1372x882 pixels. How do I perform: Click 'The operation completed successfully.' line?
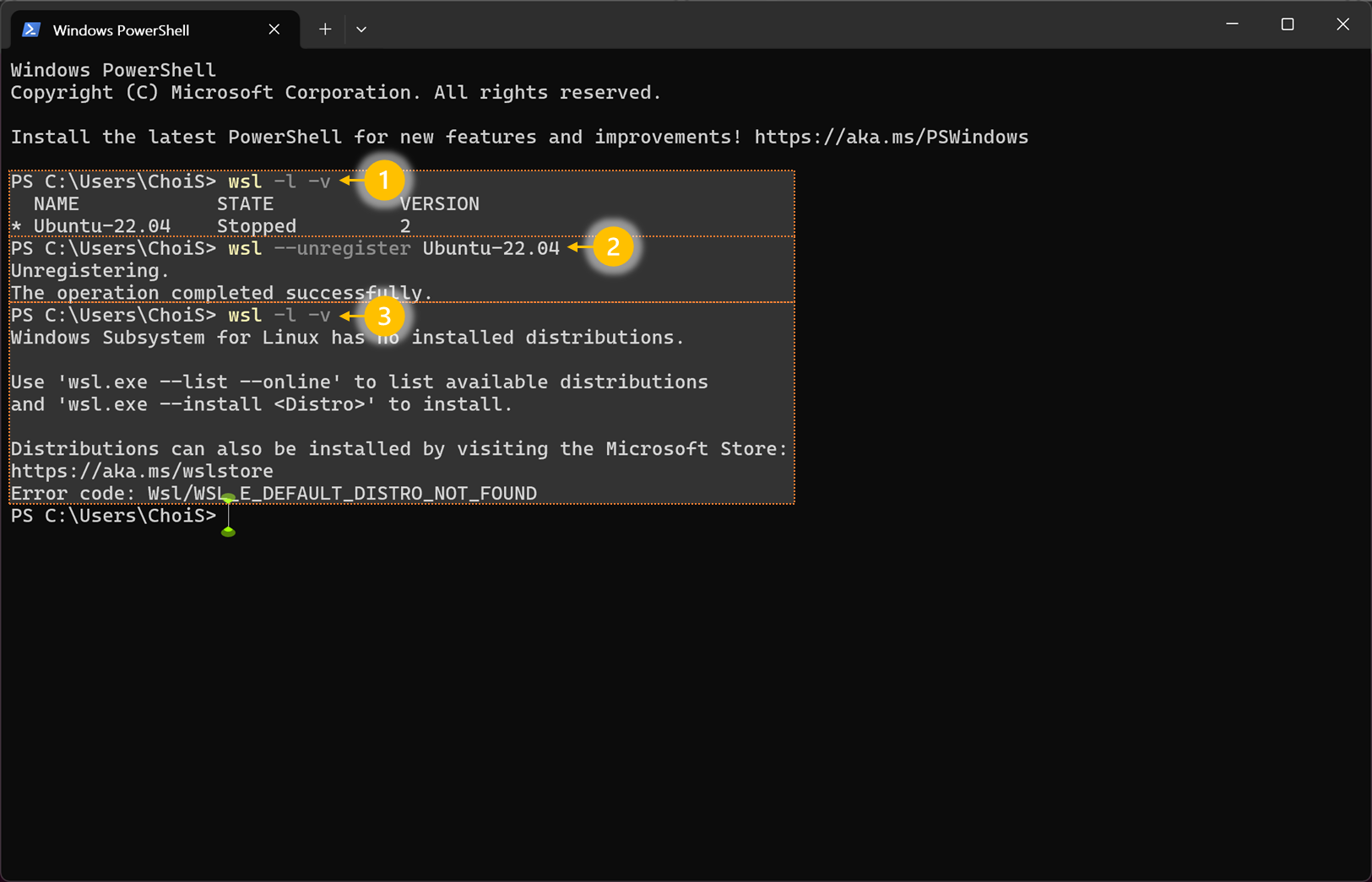[221, 293]
